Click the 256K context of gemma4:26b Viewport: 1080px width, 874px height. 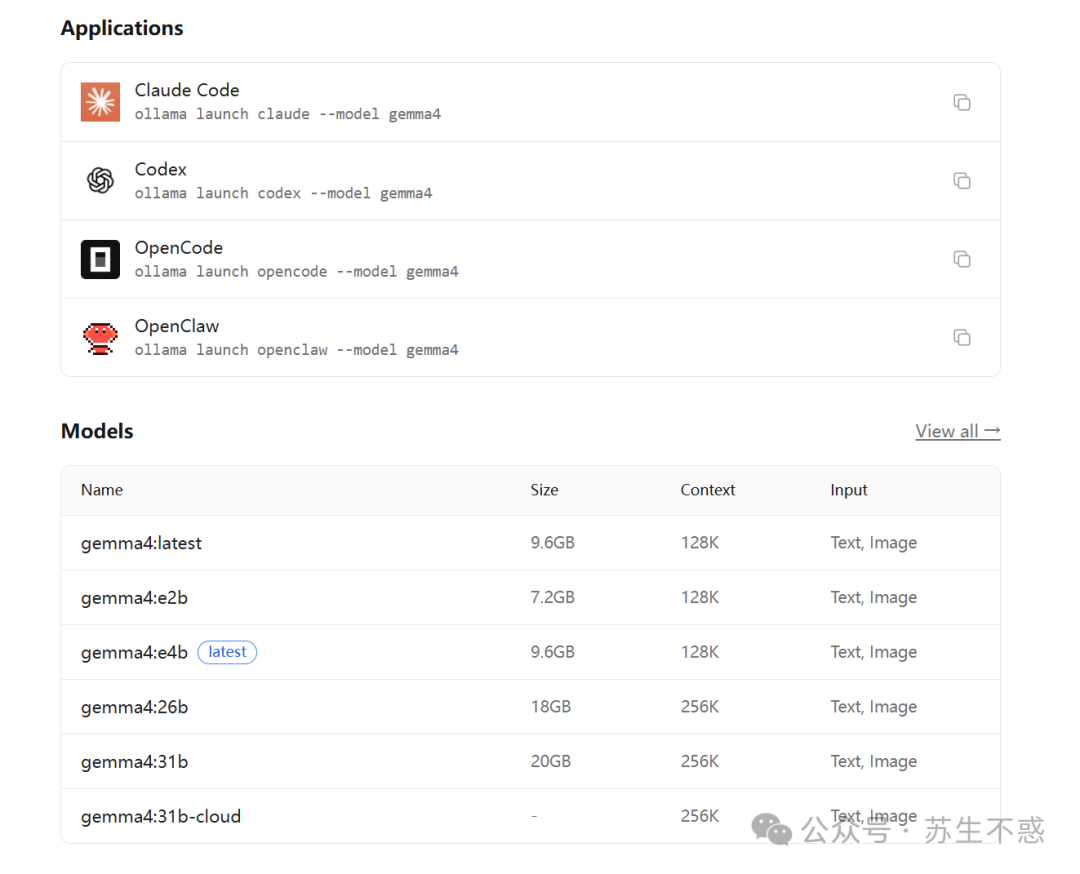[700, 707]
